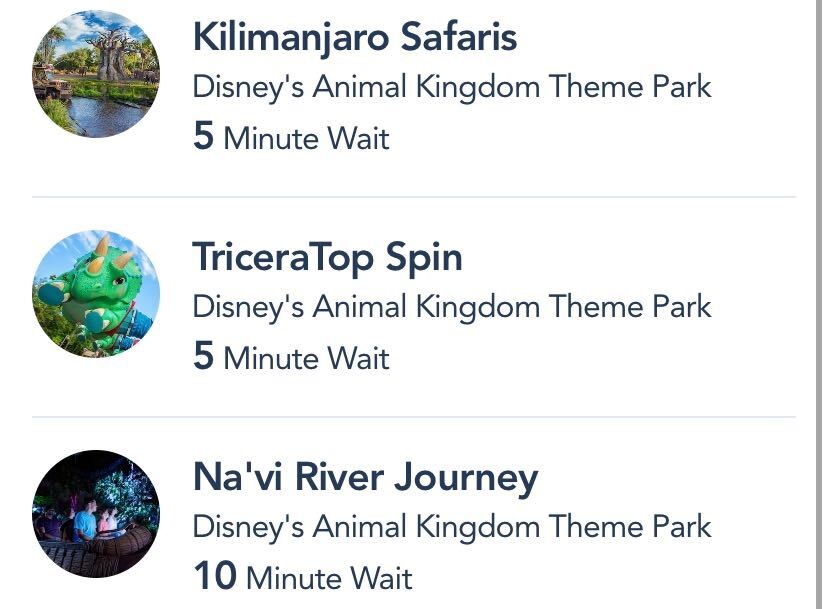Click the Minute Wait label for Kilimanjaro Safaris
The image size is (828, 609).
click(306, 138)
